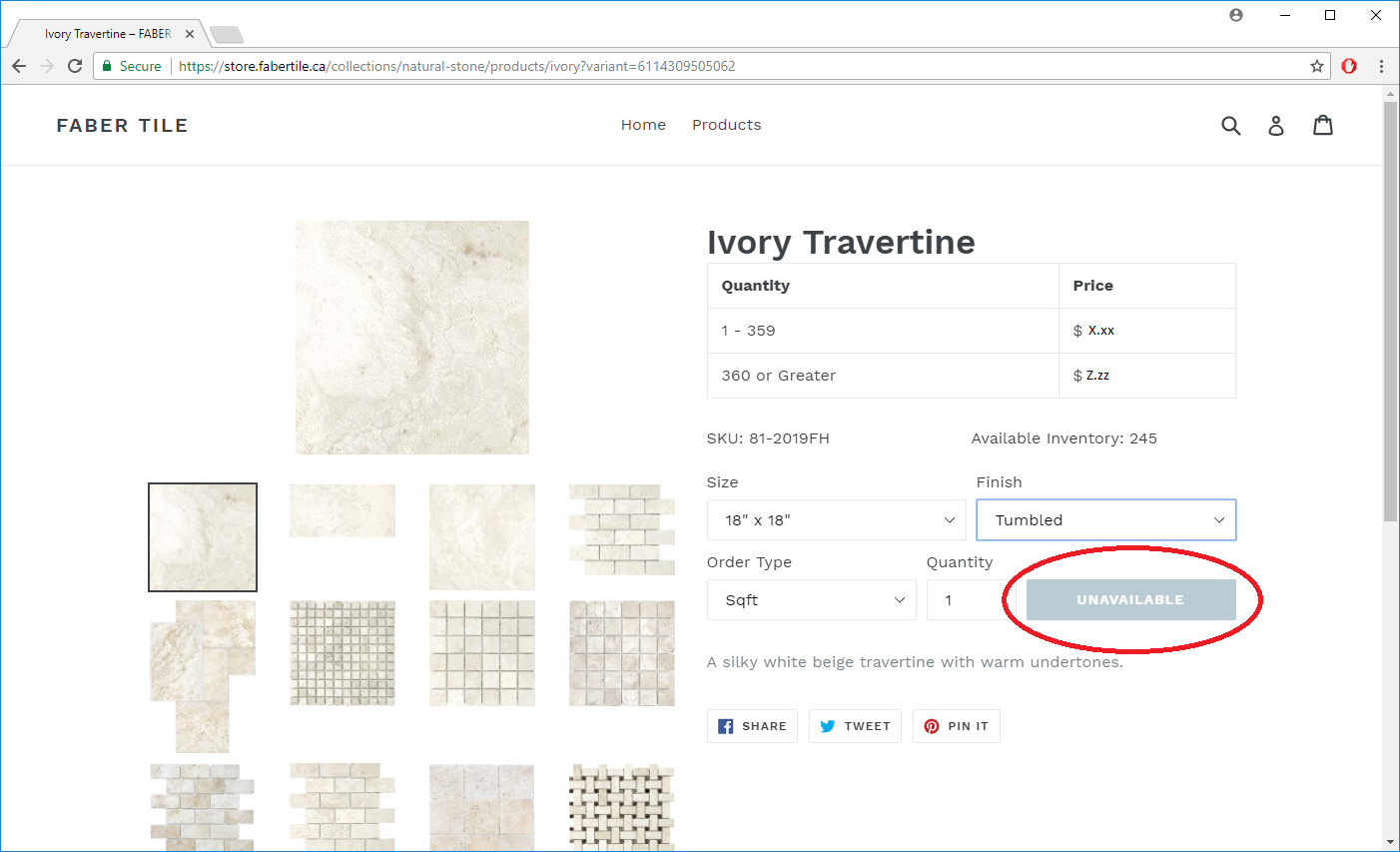Screen dimensions: 1400x852
Task: Click the scrollbar up arrow
Action: coord(1390,94)
